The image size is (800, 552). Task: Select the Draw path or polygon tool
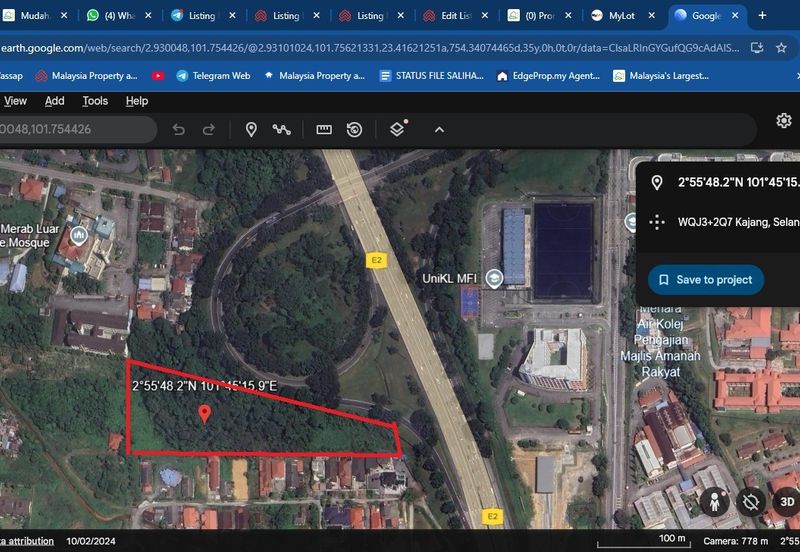point(281,130)
